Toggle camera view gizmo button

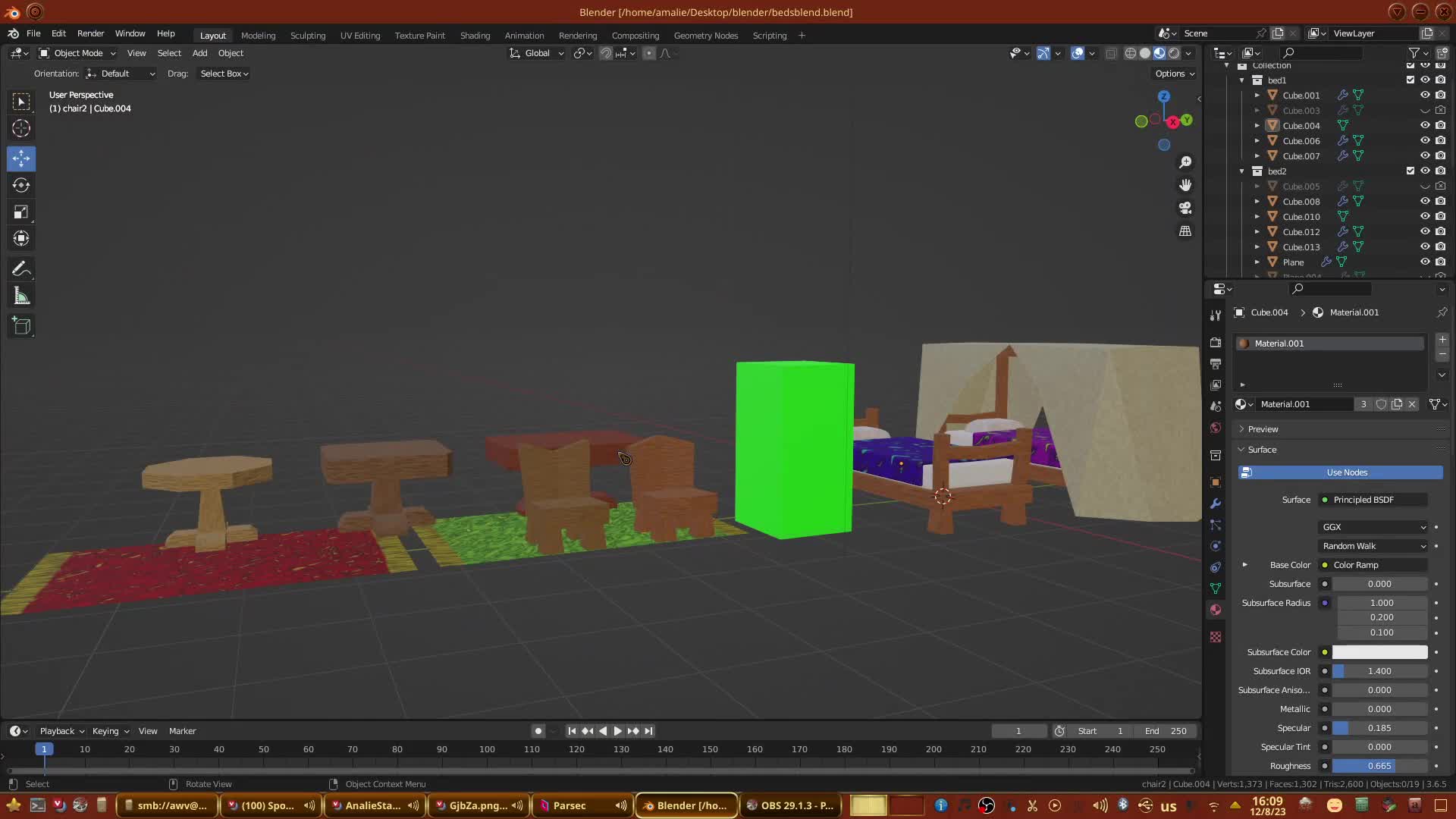tap(1185, 208)
